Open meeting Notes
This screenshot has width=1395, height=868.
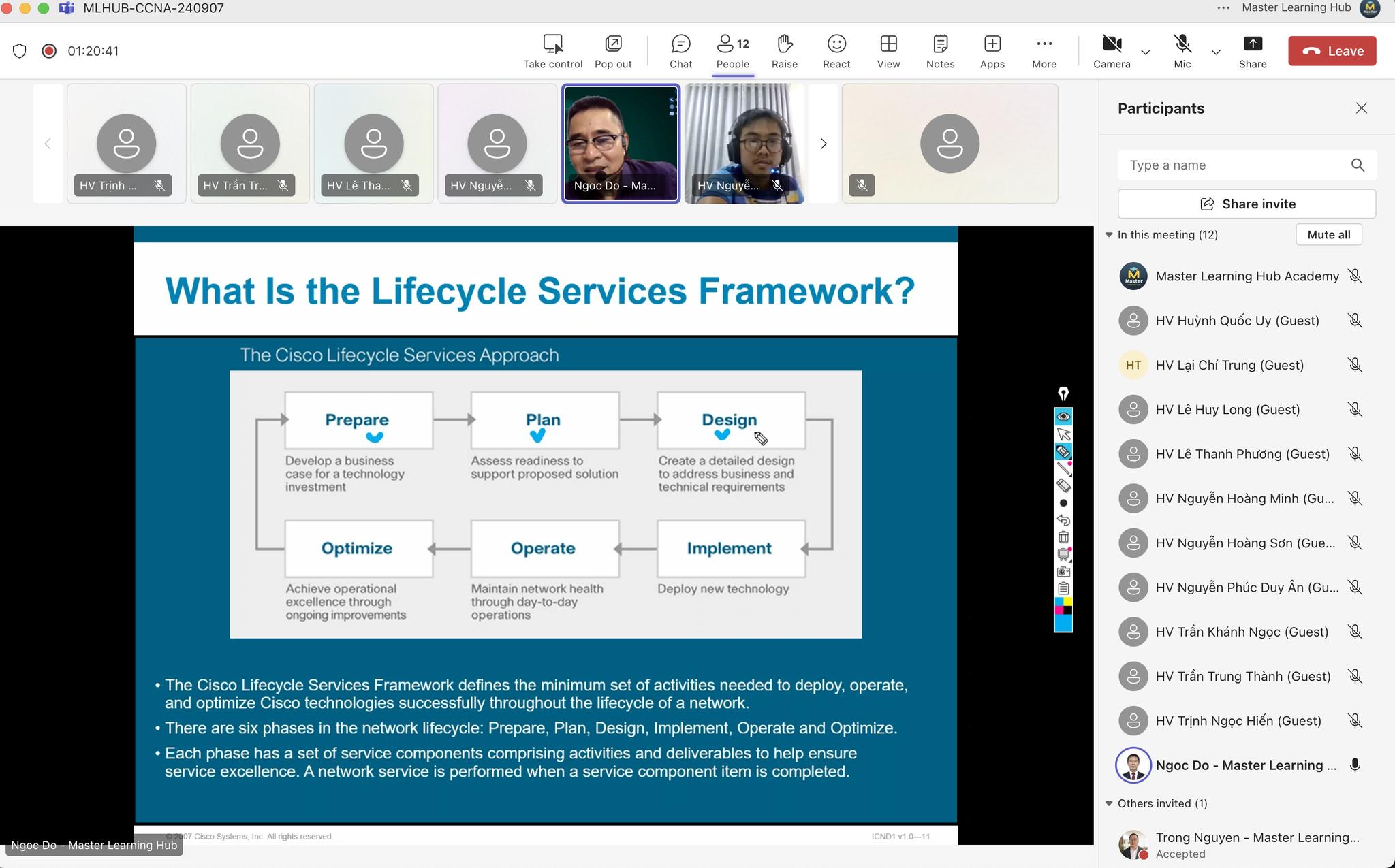coord(940,51)
